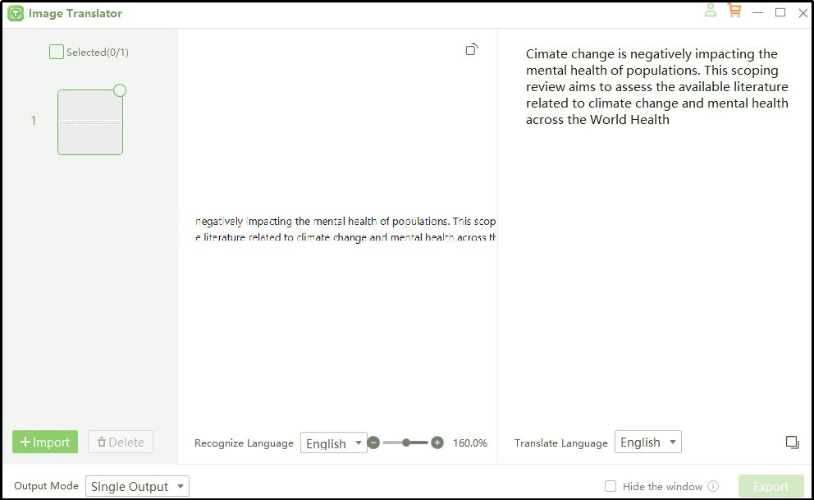Expand the Output Mode dropdown

[137, 487]
